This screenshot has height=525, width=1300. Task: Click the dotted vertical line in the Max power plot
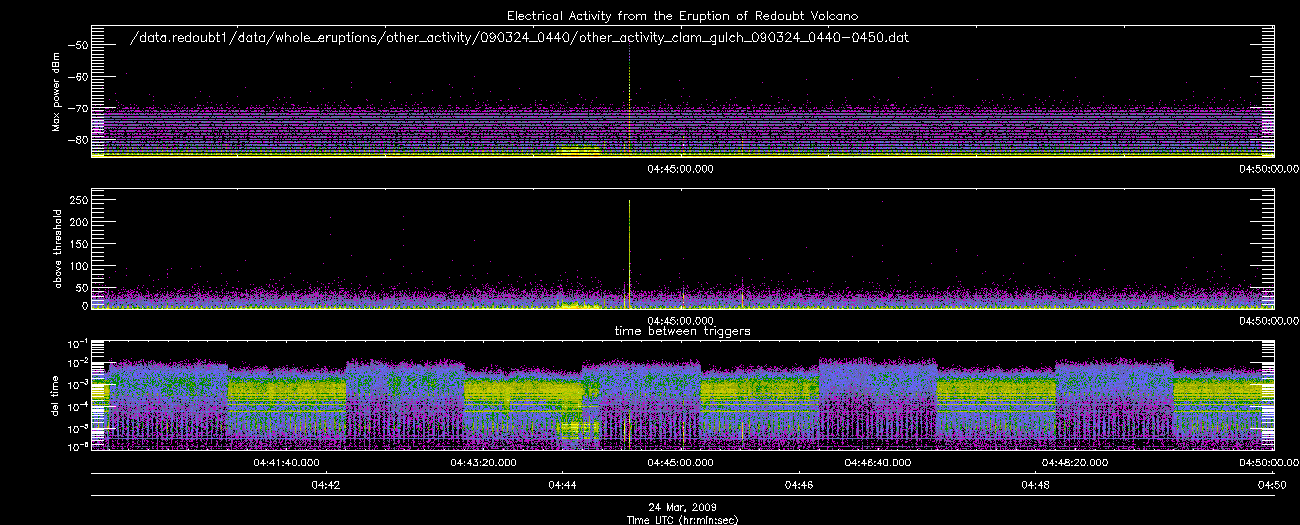(629, 100)
